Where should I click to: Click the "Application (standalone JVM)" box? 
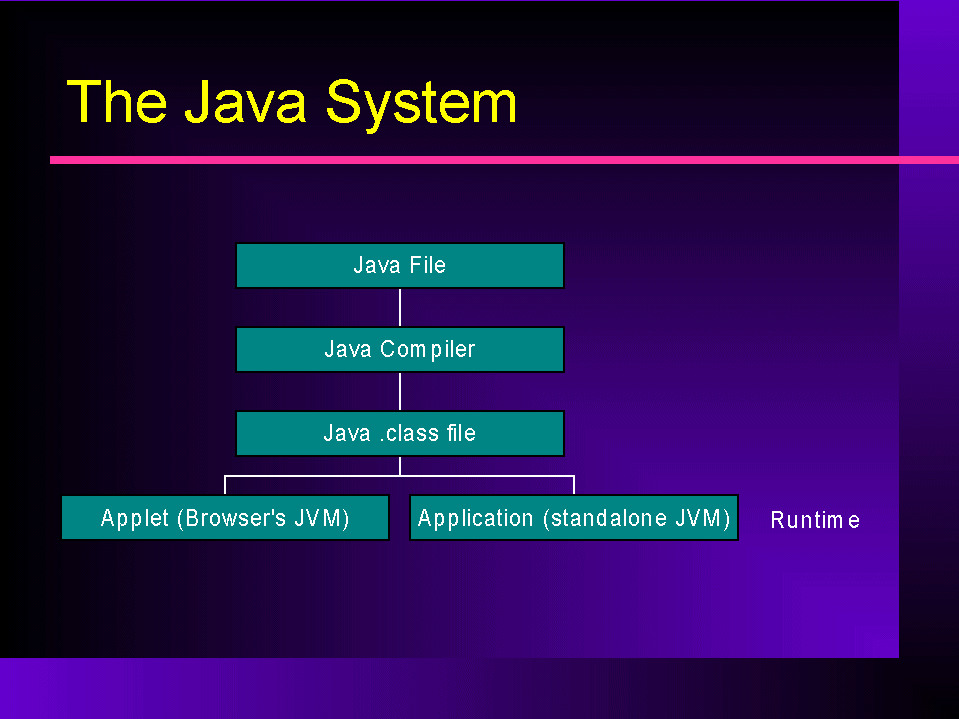point(574,518)
